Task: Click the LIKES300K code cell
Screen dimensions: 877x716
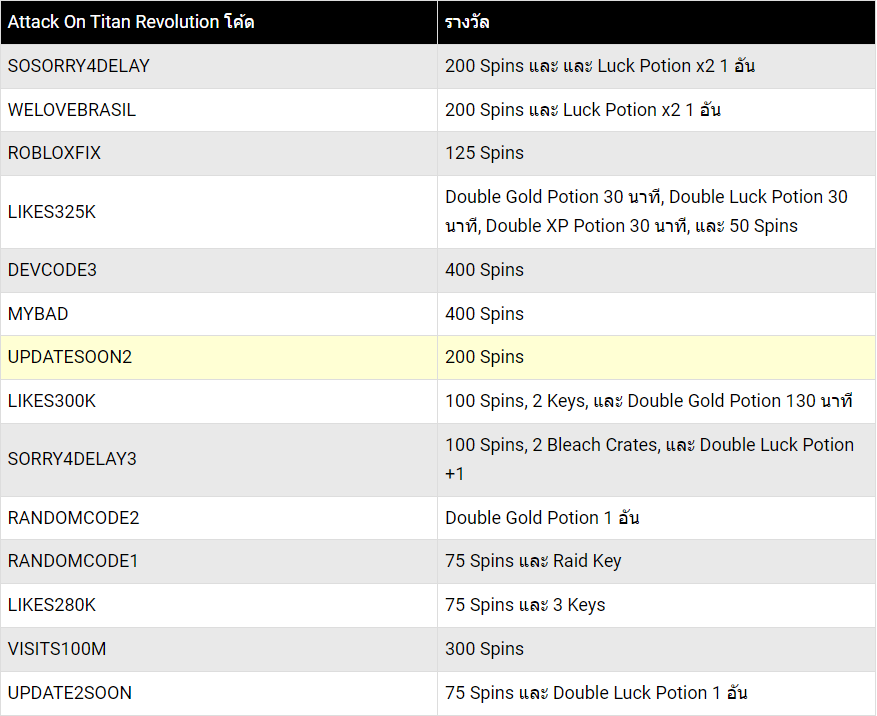Action: [219, 401]
